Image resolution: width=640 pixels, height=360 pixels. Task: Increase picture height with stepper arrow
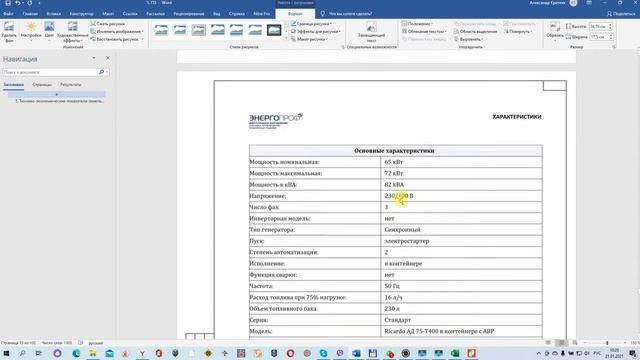(x=611, y=24)
